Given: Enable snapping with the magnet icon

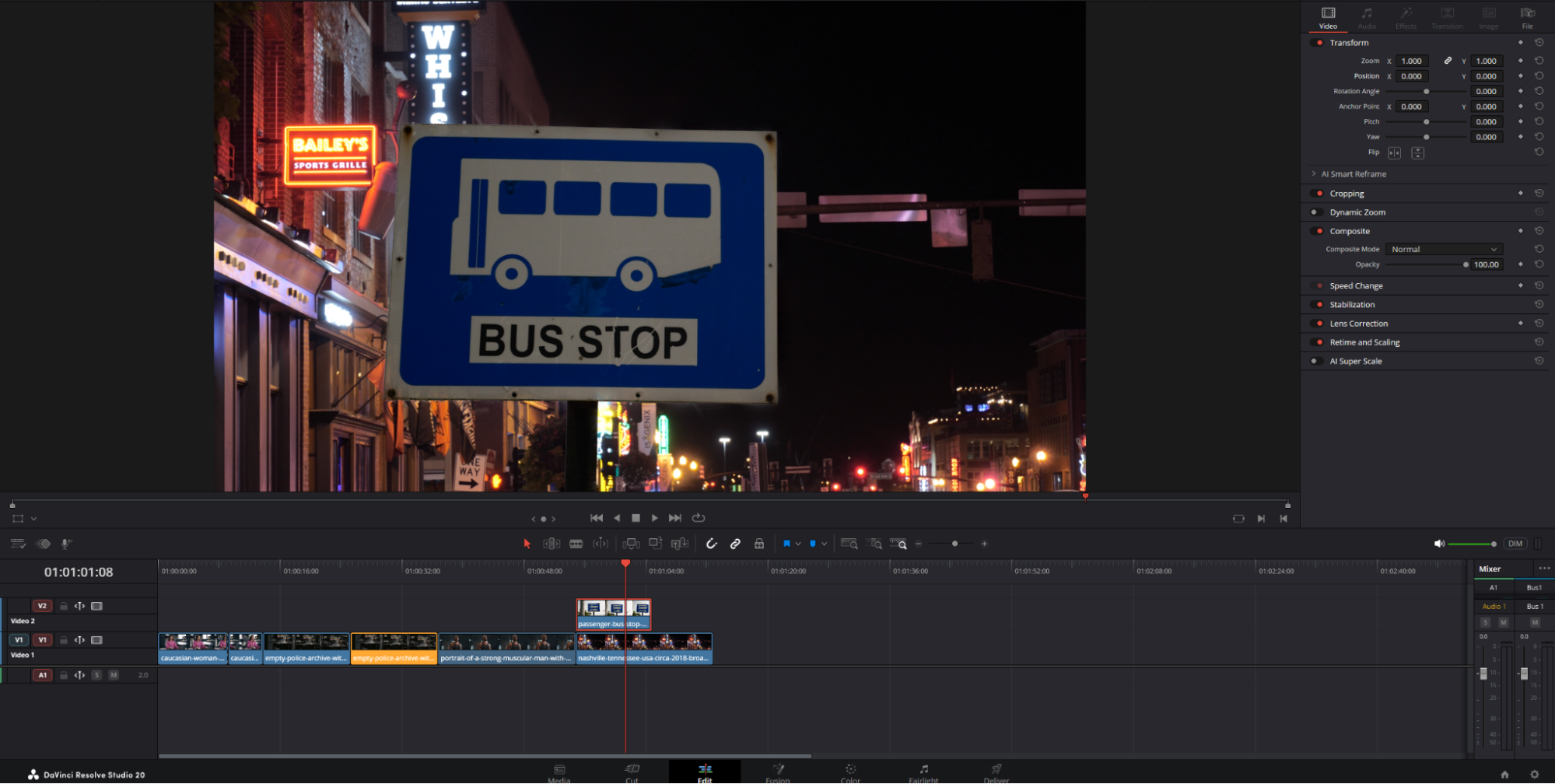Looking at the screenshot, I should tap(711, 543).
